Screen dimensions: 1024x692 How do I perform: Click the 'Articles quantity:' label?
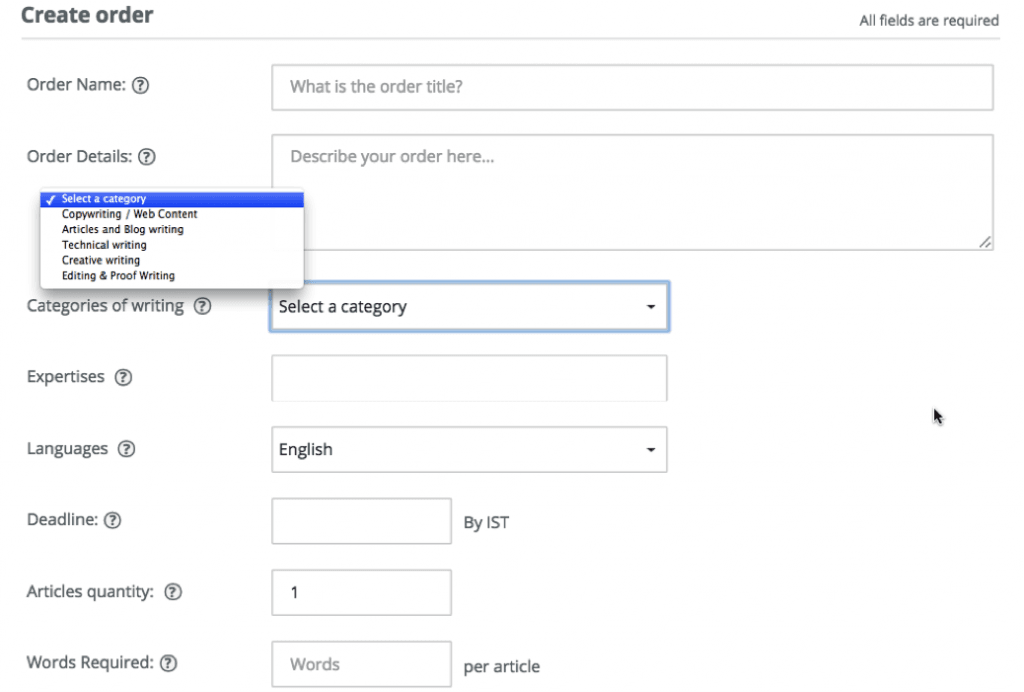[x=90, y=592]
